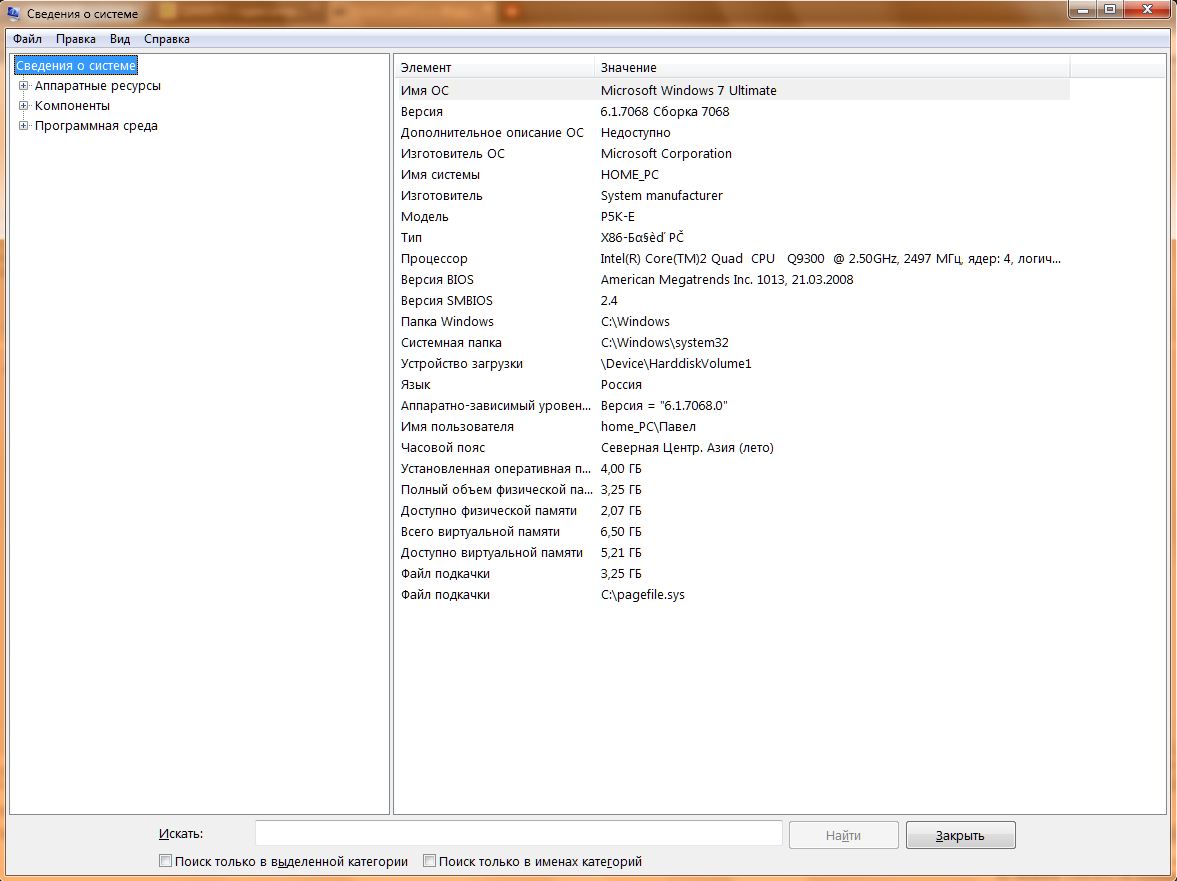Open the Файл menu

click(27, 39)
